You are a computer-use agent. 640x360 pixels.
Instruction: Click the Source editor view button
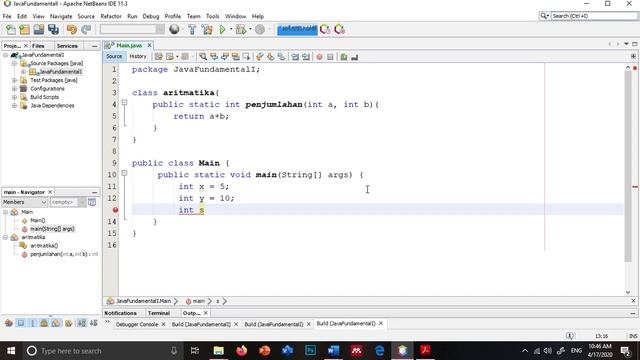[114, 56]
